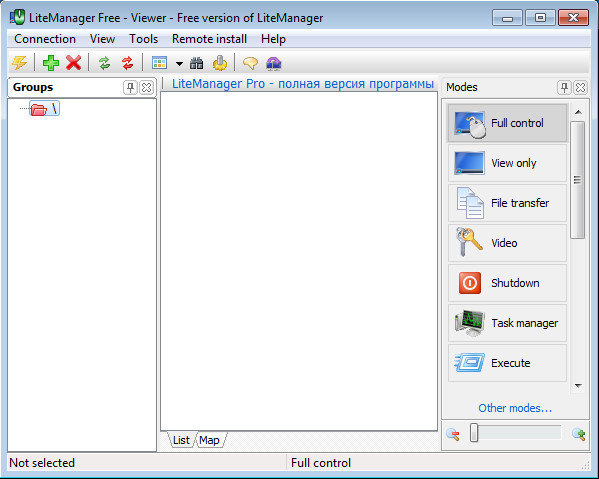599x479 pixels.
Task: Toggle the pin on the Modes panel
Action: click(x=564, y=87)
